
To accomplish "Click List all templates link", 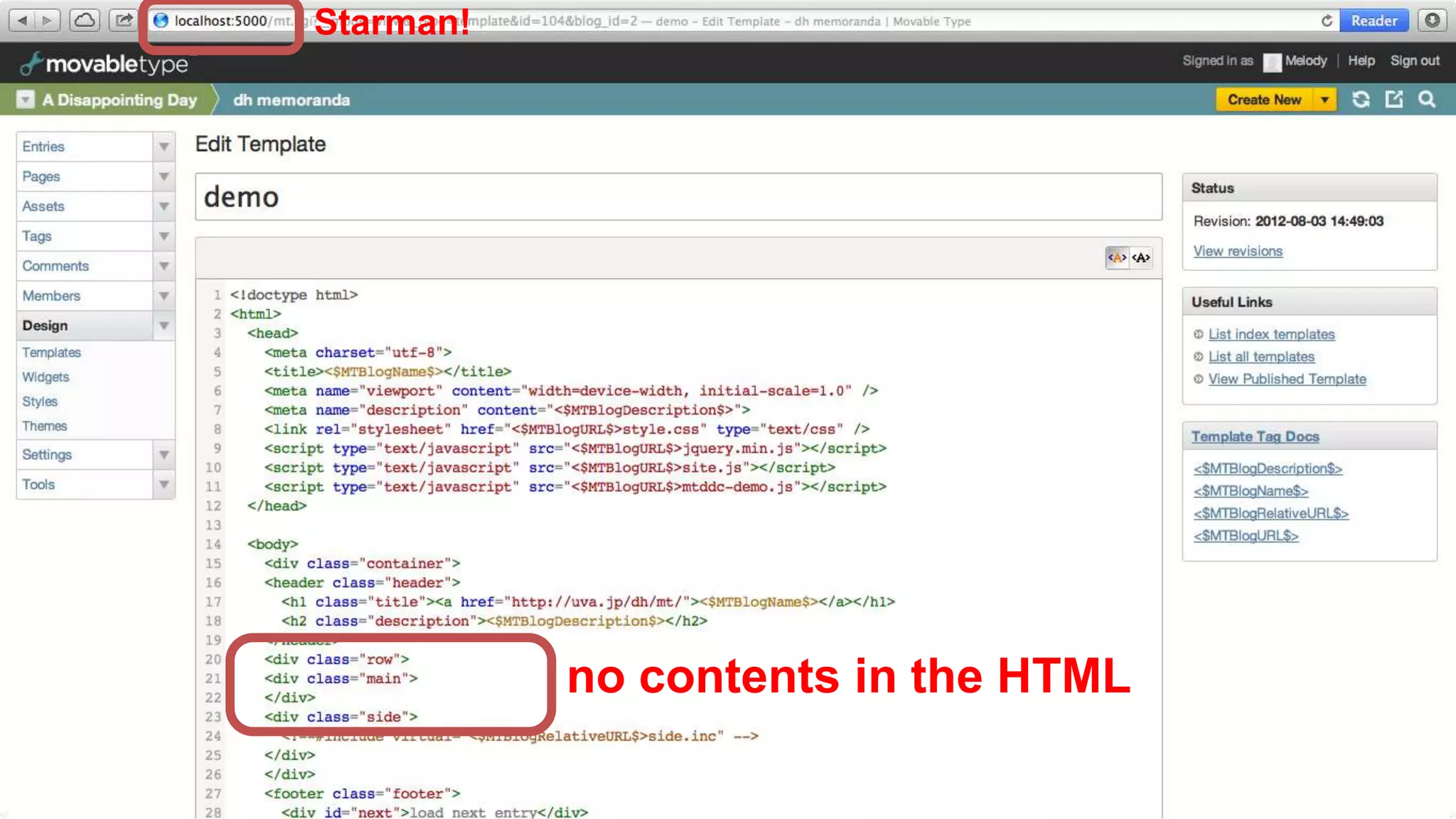I will pyautogui.click(x=1261, y=357).
